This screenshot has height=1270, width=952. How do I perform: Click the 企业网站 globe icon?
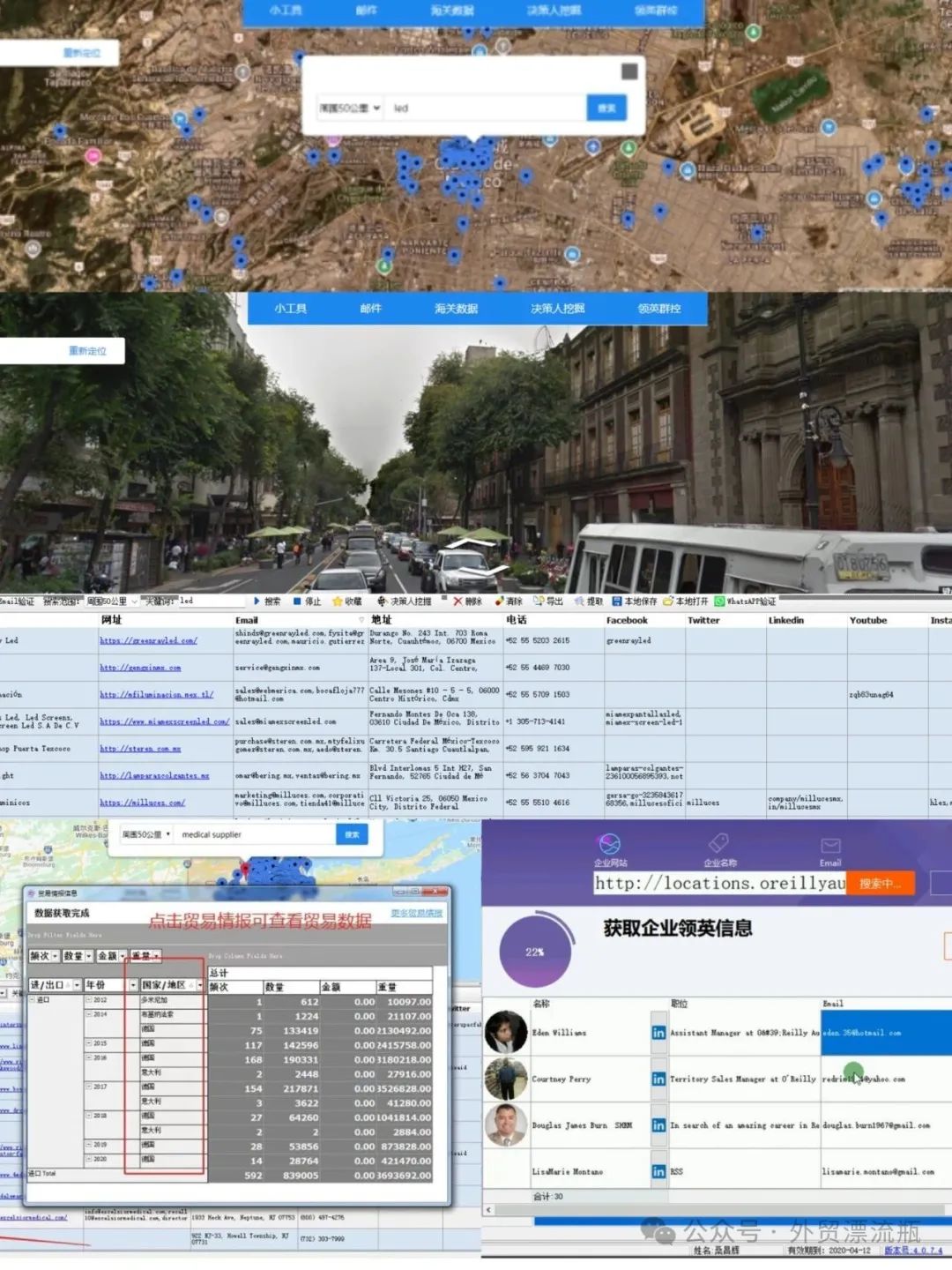pyautogui.click(x=610, y=844)
